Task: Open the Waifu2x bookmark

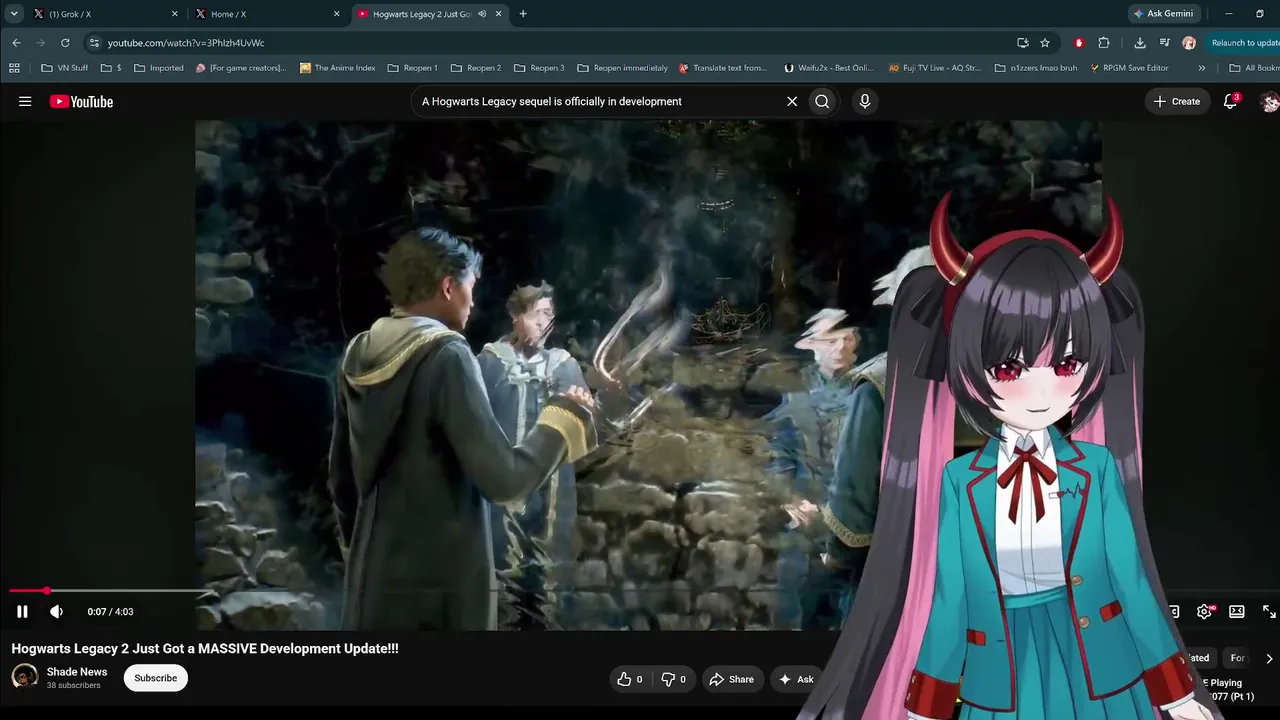Action: point(828,68)
